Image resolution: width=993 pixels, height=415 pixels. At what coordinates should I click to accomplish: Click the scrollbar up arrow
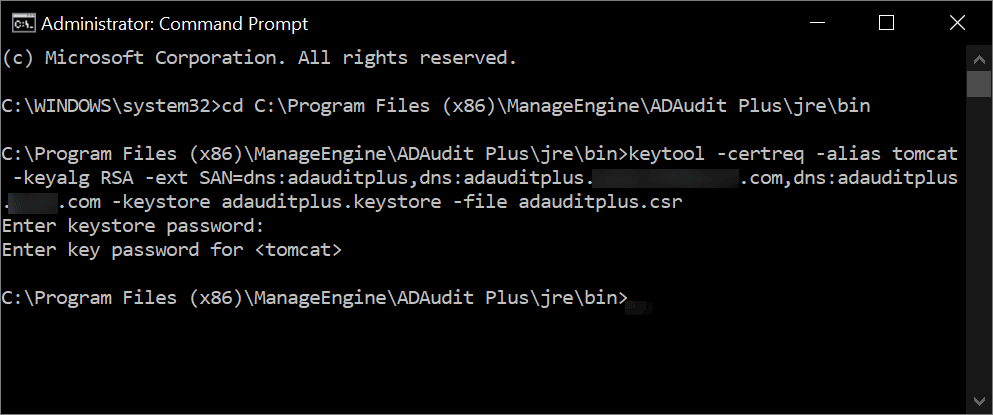coord(979,56)
